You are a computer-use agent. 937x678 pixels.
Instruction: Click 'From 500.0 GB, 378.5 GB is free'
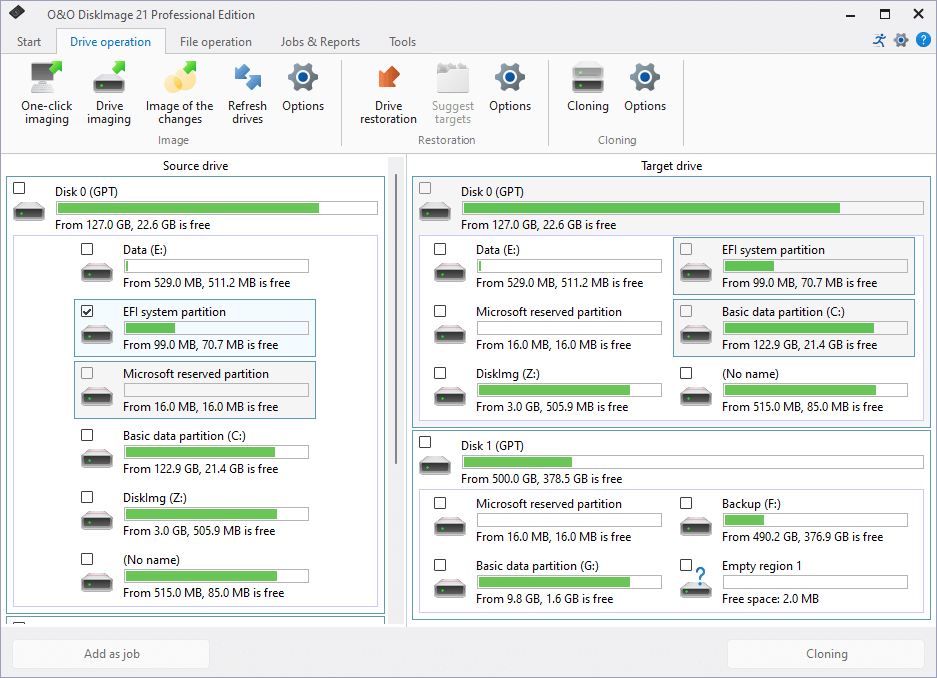(541, 478)
